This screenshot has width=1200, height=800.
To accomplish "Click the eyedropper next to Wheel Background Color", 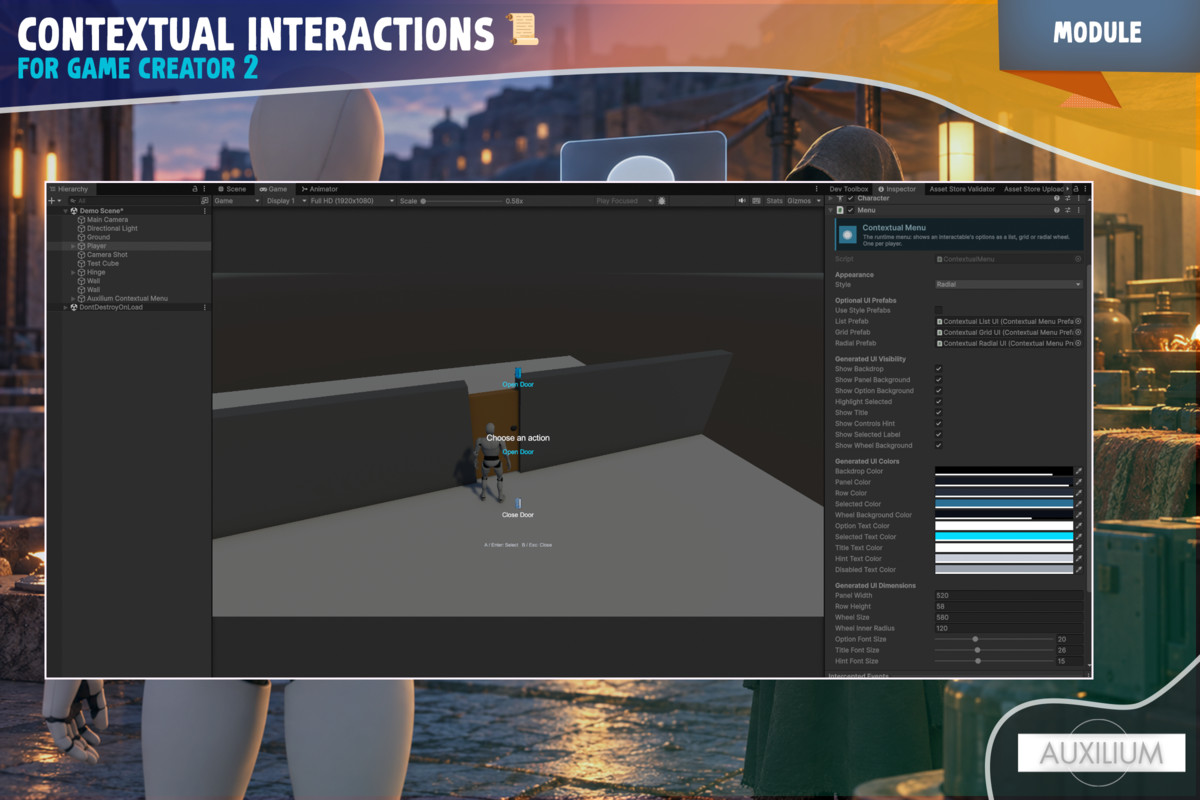I will (1079, 515).
